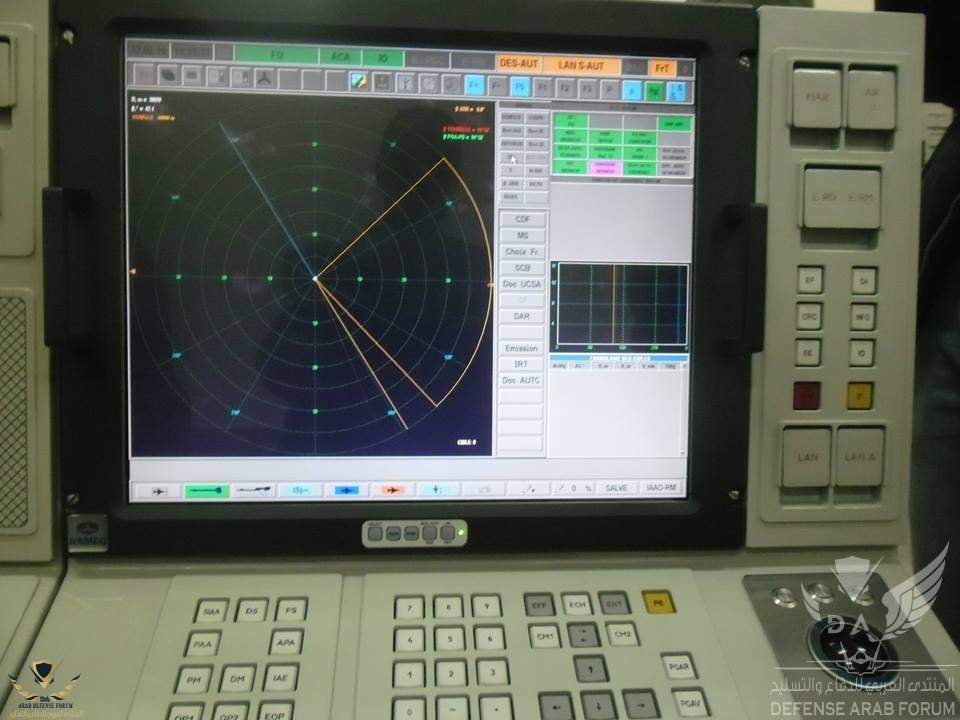Click the orange vertical line in small graph
The width and height of the screenshot is (960, 720).
(613, 304)
